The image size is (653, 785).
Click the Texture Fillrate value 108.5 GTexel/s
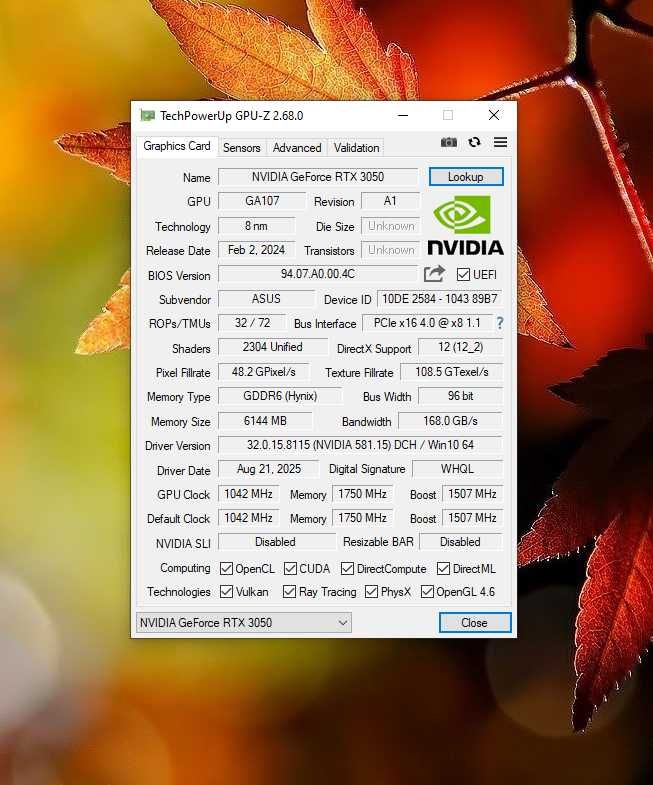pos(452,372)
